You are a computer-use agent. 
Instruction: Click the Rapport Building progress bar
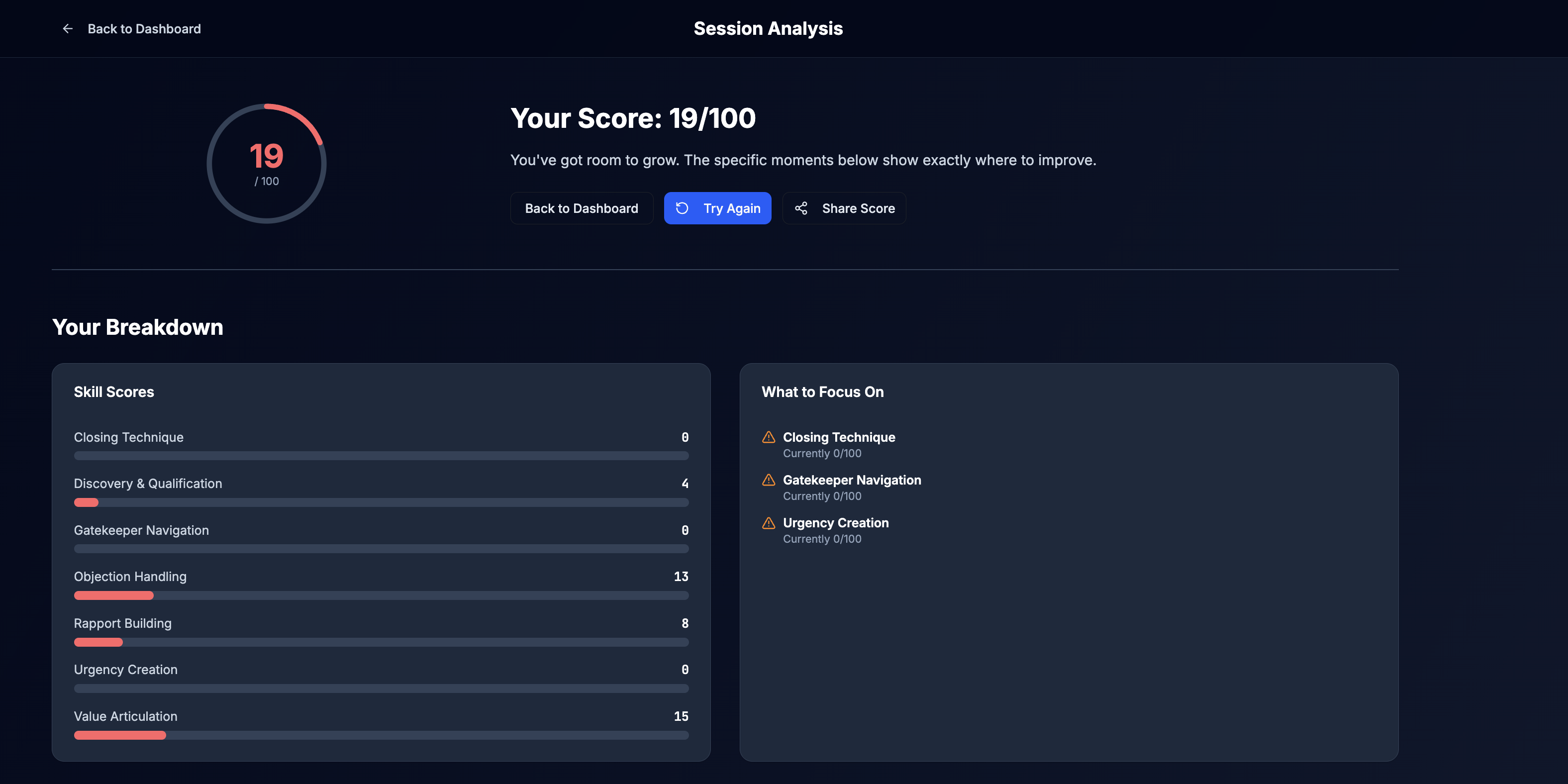click(x=381, y=642)
